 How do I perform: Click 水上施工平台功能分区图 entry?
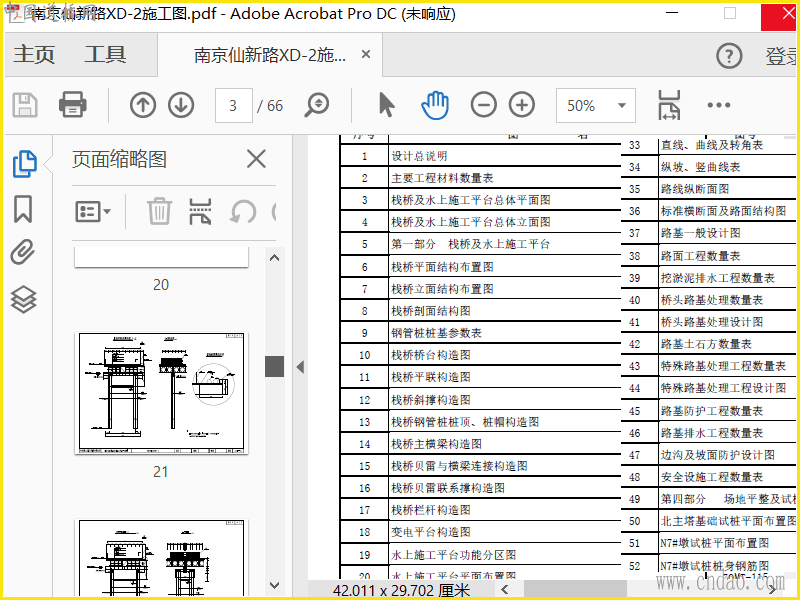[x=453, y=555]
